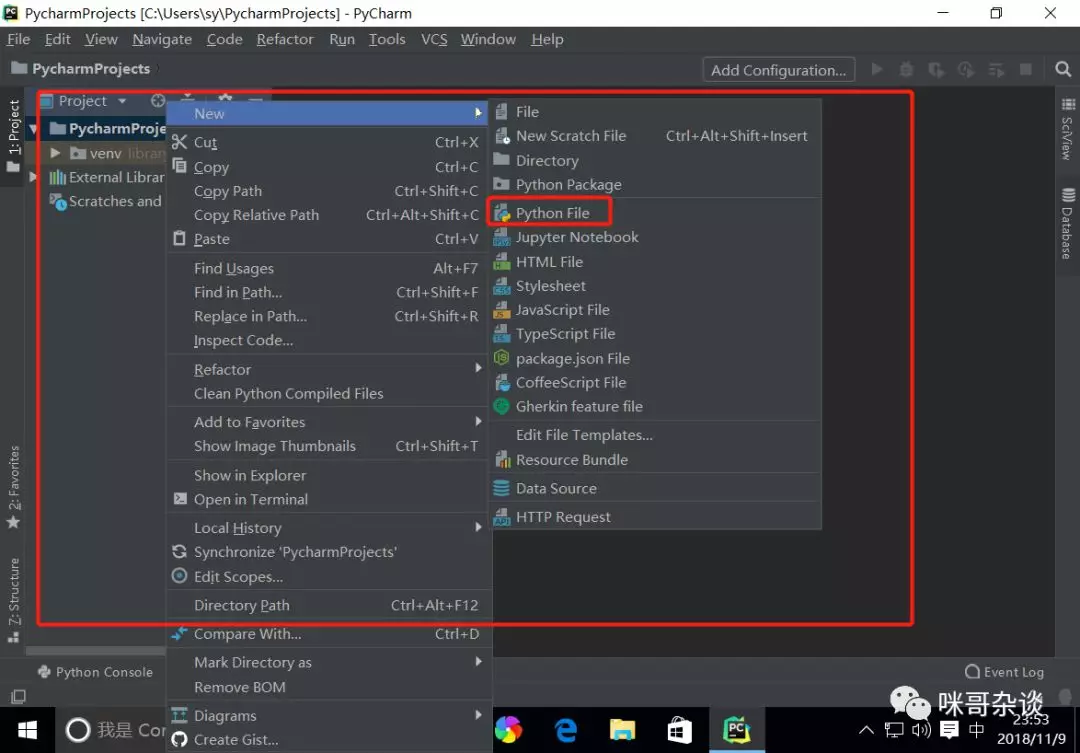1080x753 pixels.
Task: Toggle the Structure side tab
Action: pyautogui.click(x=13, y=600)
